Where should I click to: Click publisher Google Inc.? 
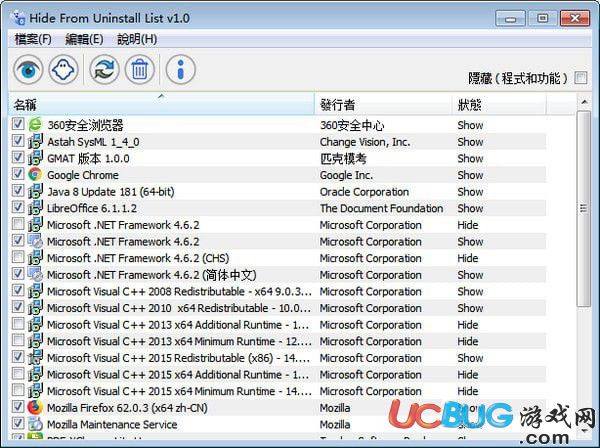click(346, 175)
